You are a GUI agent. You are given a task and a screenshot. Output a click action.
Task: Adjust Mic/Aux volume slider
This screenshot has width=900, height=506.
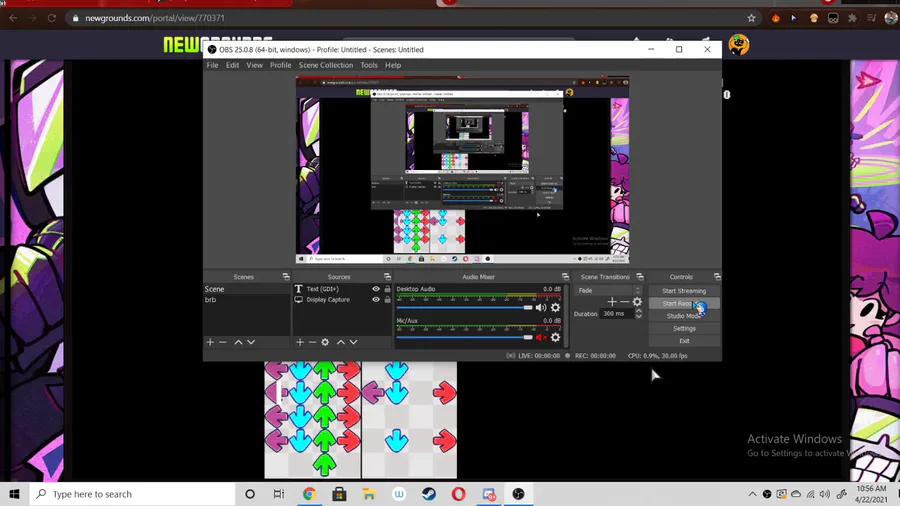pyautogui.click(x=464, y=337)
